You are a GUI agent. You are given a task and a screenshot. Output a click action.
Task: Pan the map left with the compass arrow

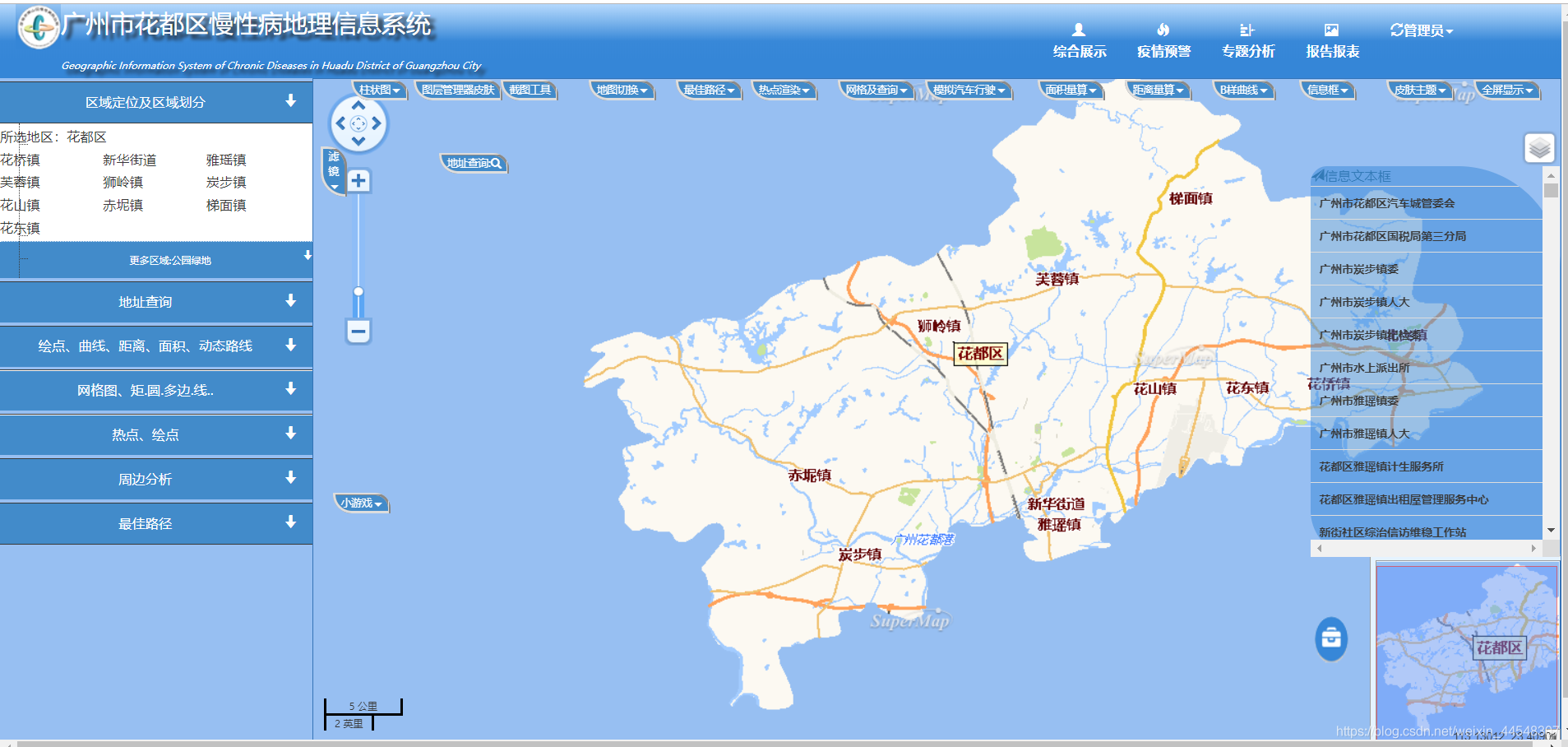click(x=340, y=123)
